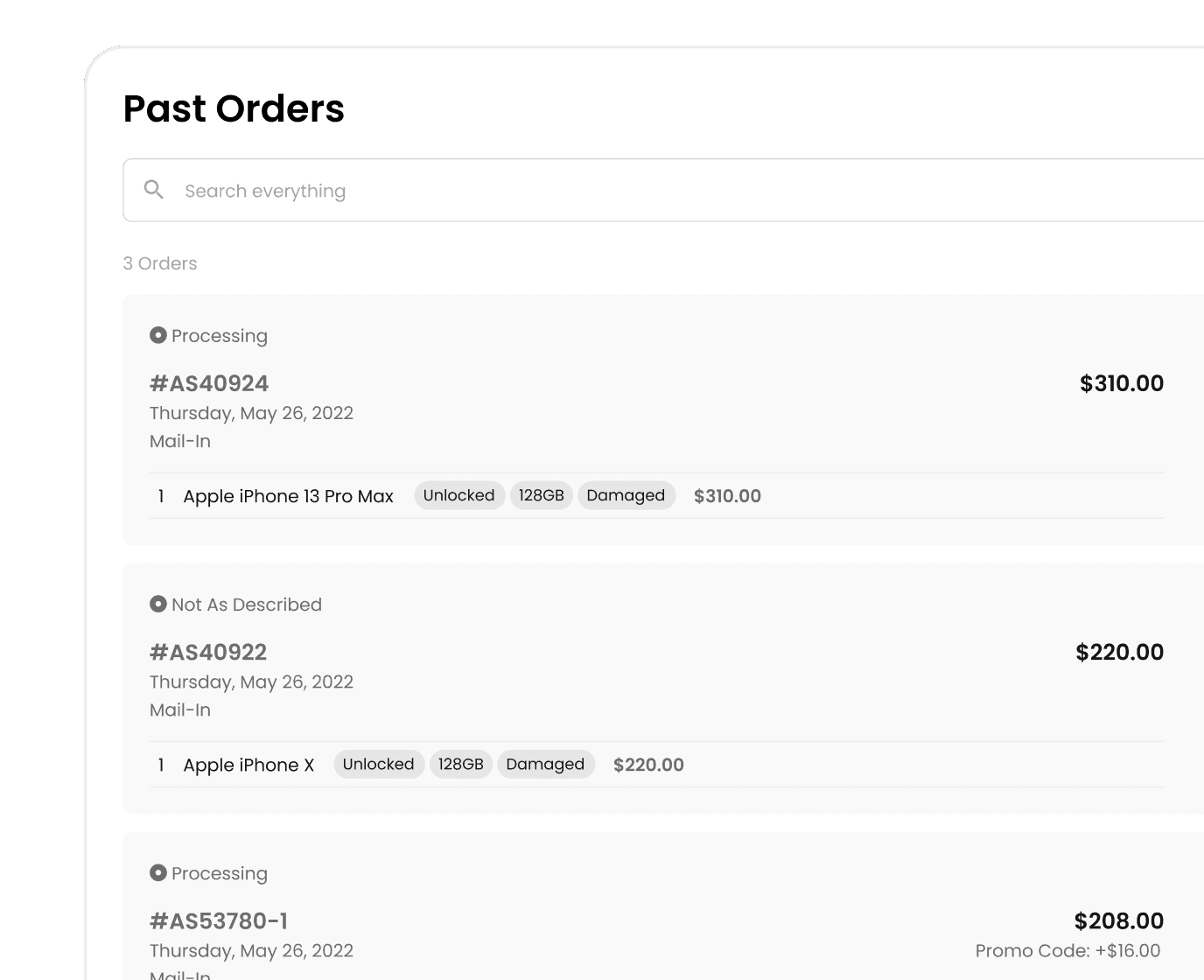Open order #AS40922
Screen dimensions: 1204x980
click(208, 652)
